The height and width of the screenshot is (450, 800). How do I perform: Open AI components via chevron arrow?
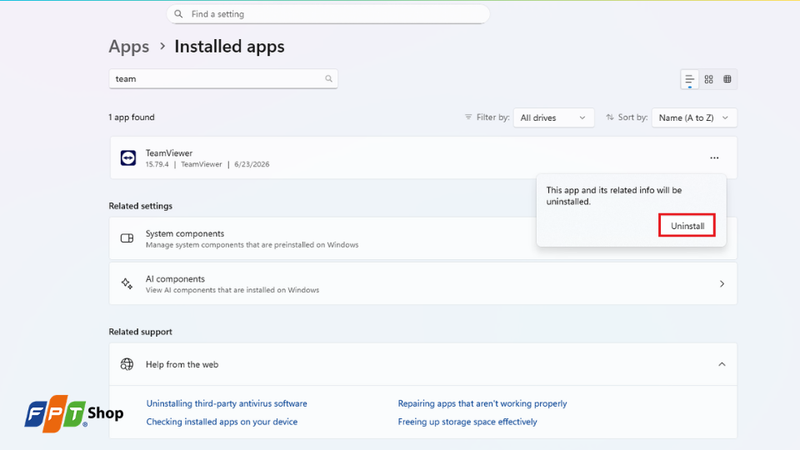click(722, 284)
